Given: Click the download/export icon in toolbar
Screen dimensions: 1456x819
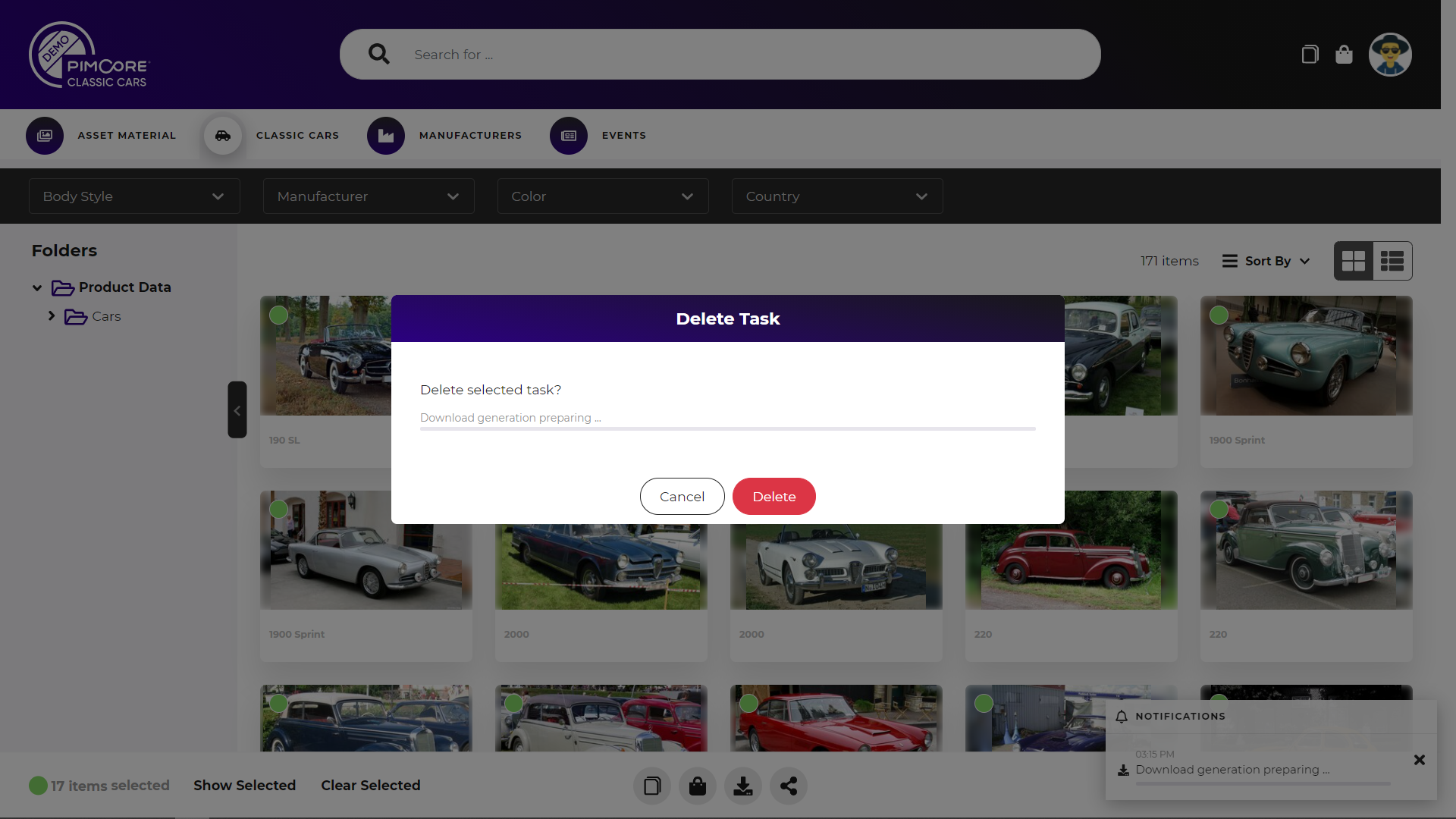Looking at the screenshot, I should pos(742,785).
